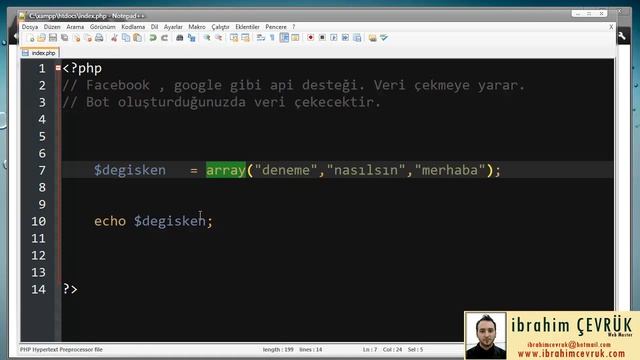
Task: Zoom in using the toolbar magnifier icon
Action: coord(207,38)
